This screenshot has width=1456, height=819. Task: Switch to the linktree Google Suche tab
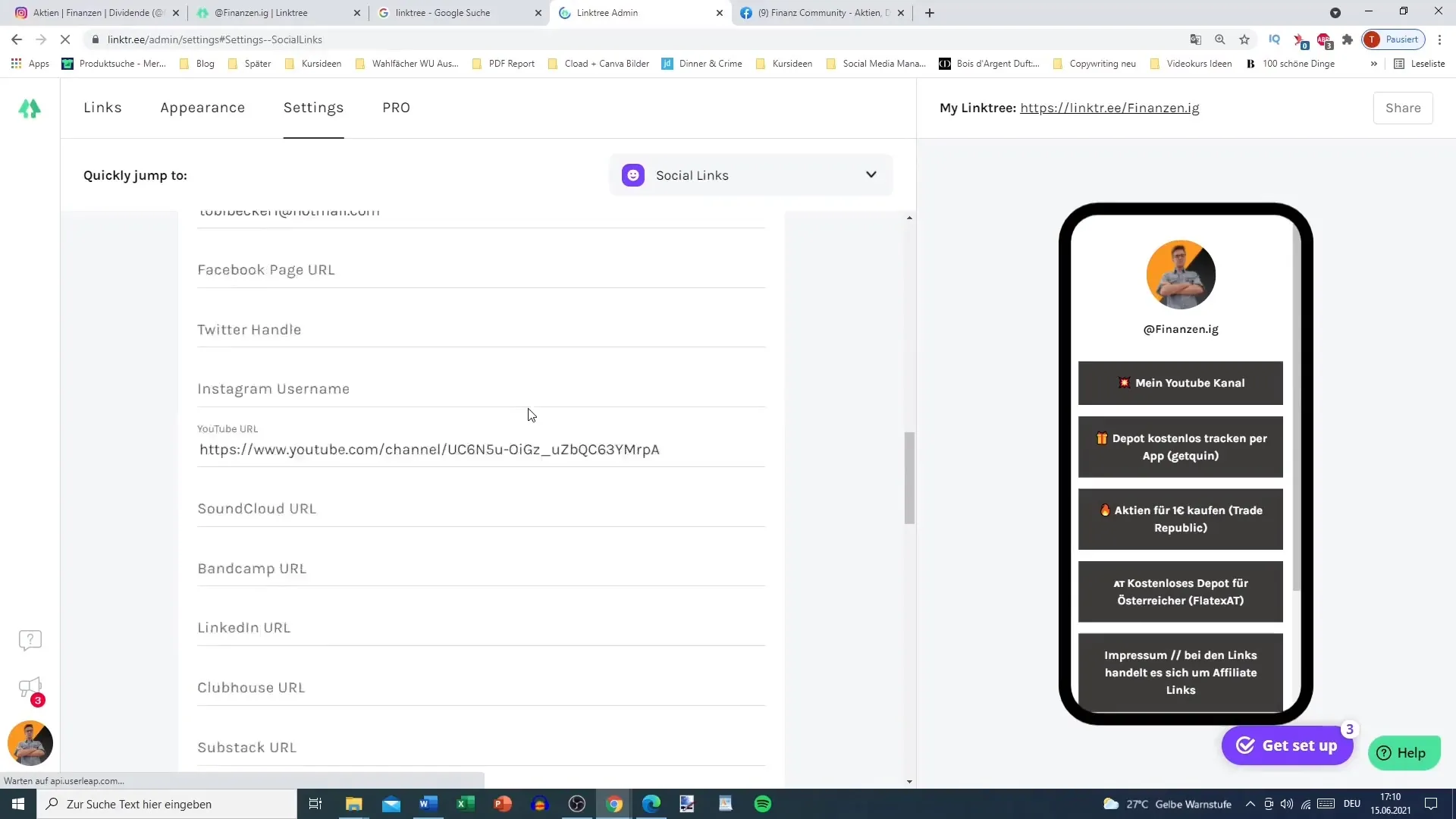(459, 13)
